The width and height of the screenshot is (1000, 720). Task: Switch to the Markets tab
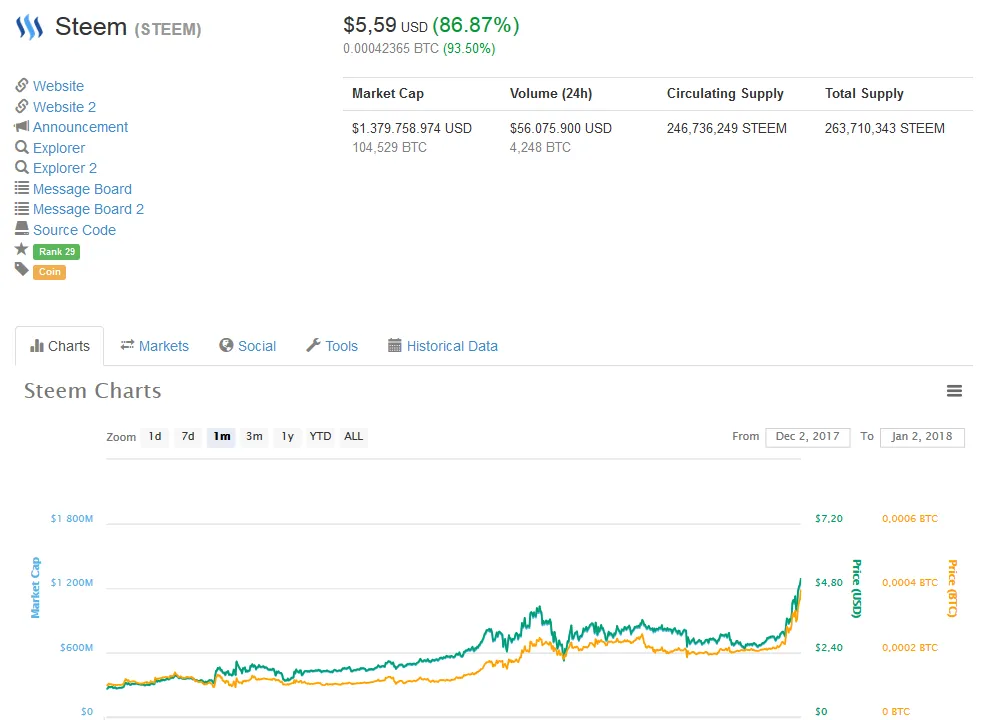[155, 346]
